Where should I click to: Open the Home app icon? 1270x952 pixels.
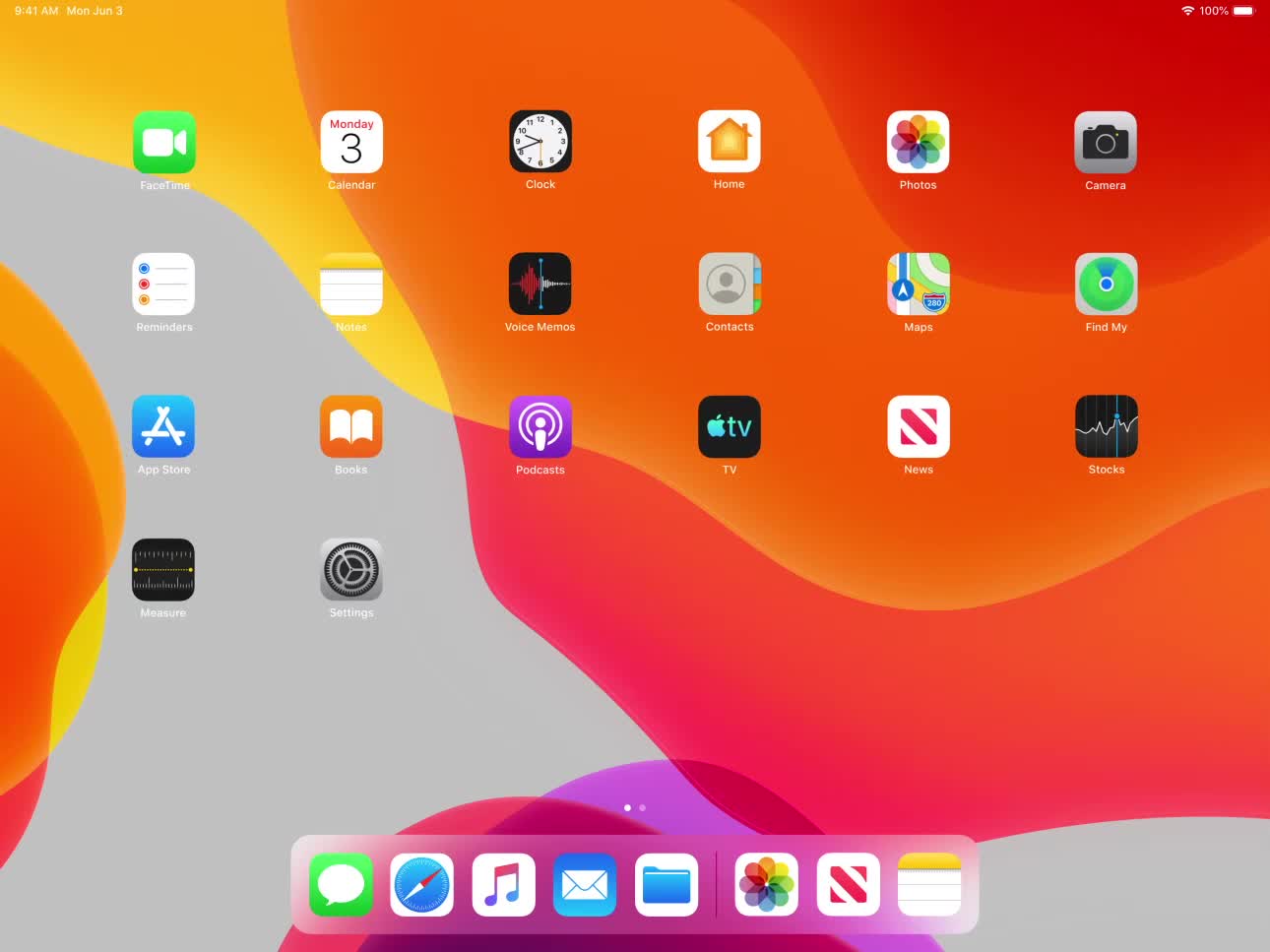tap(730, 142)
